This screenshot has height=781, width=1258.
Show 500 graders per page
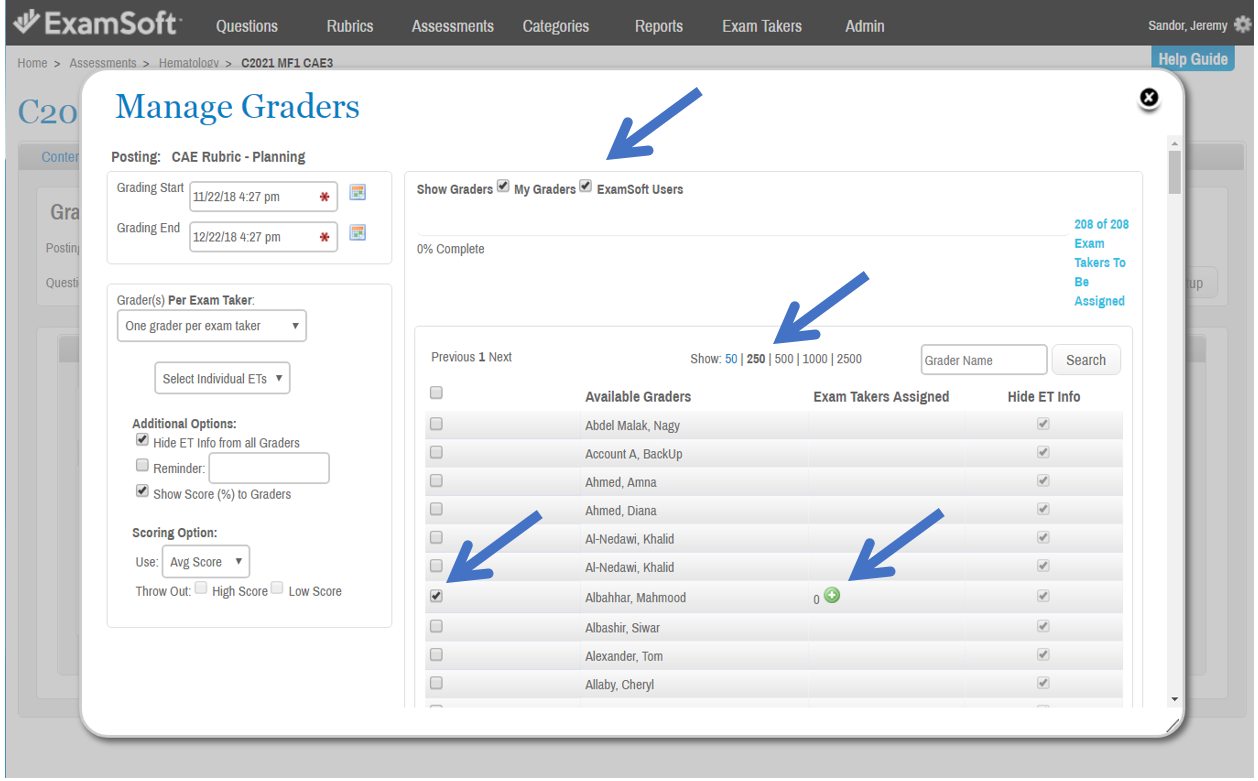click(784, 359)
